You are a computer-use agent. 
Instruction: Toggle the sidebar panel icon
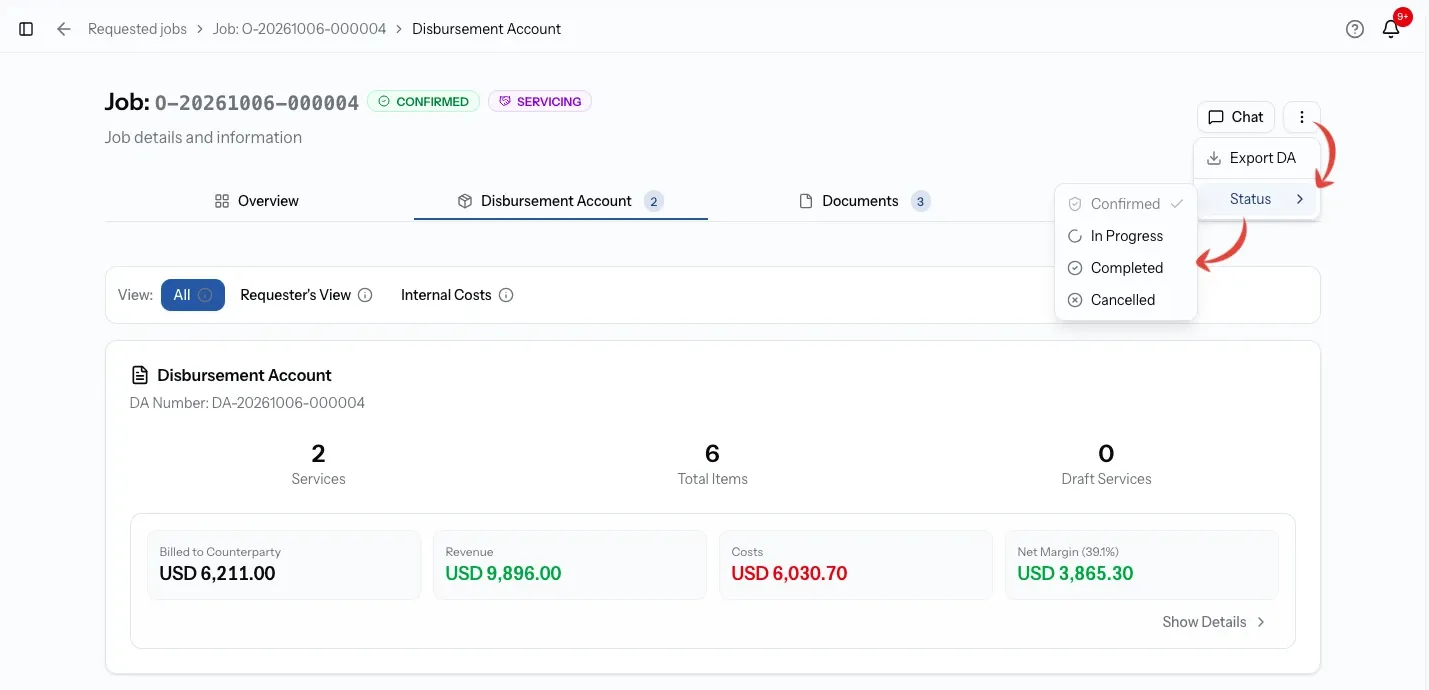point(27,29)
